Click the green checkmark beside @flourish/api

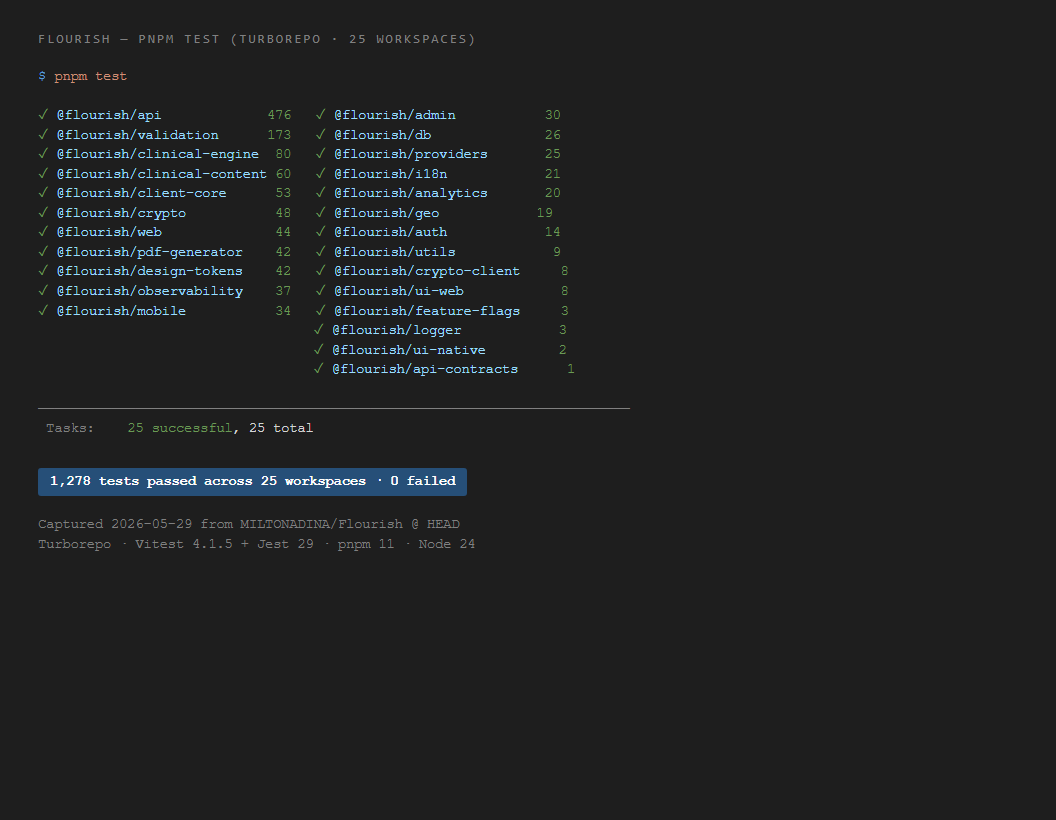point(43,115)
